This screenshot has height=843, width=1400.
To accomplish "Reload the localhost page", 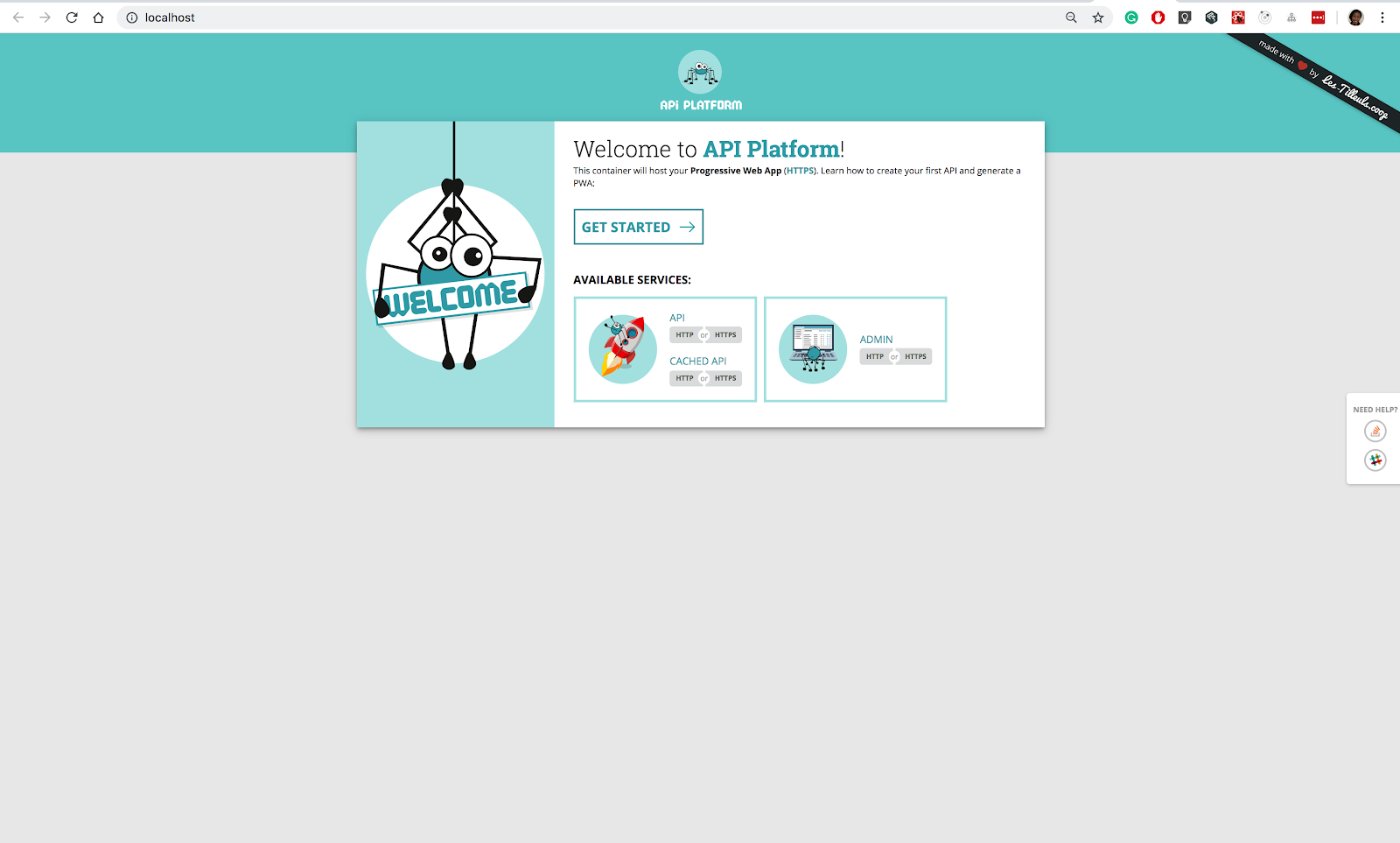I will (x=72, y=18).
